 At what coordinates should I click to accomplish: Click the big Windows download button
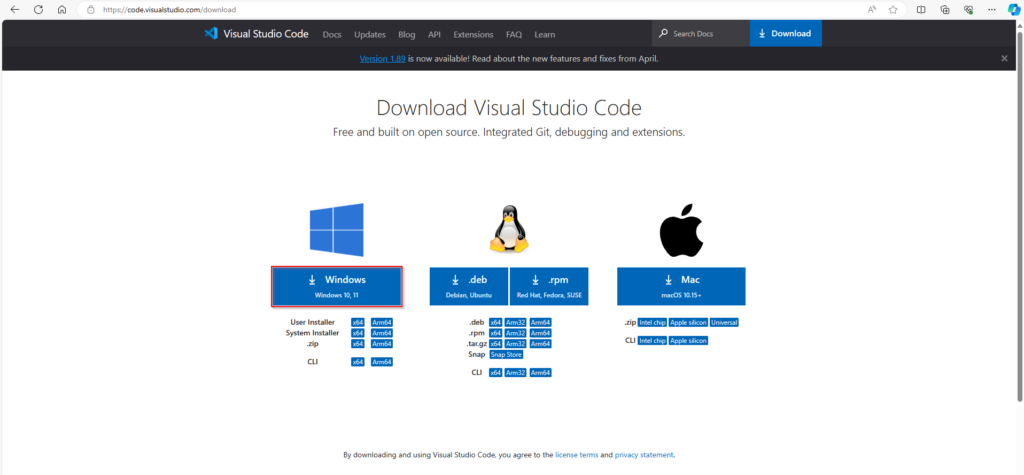336,286
